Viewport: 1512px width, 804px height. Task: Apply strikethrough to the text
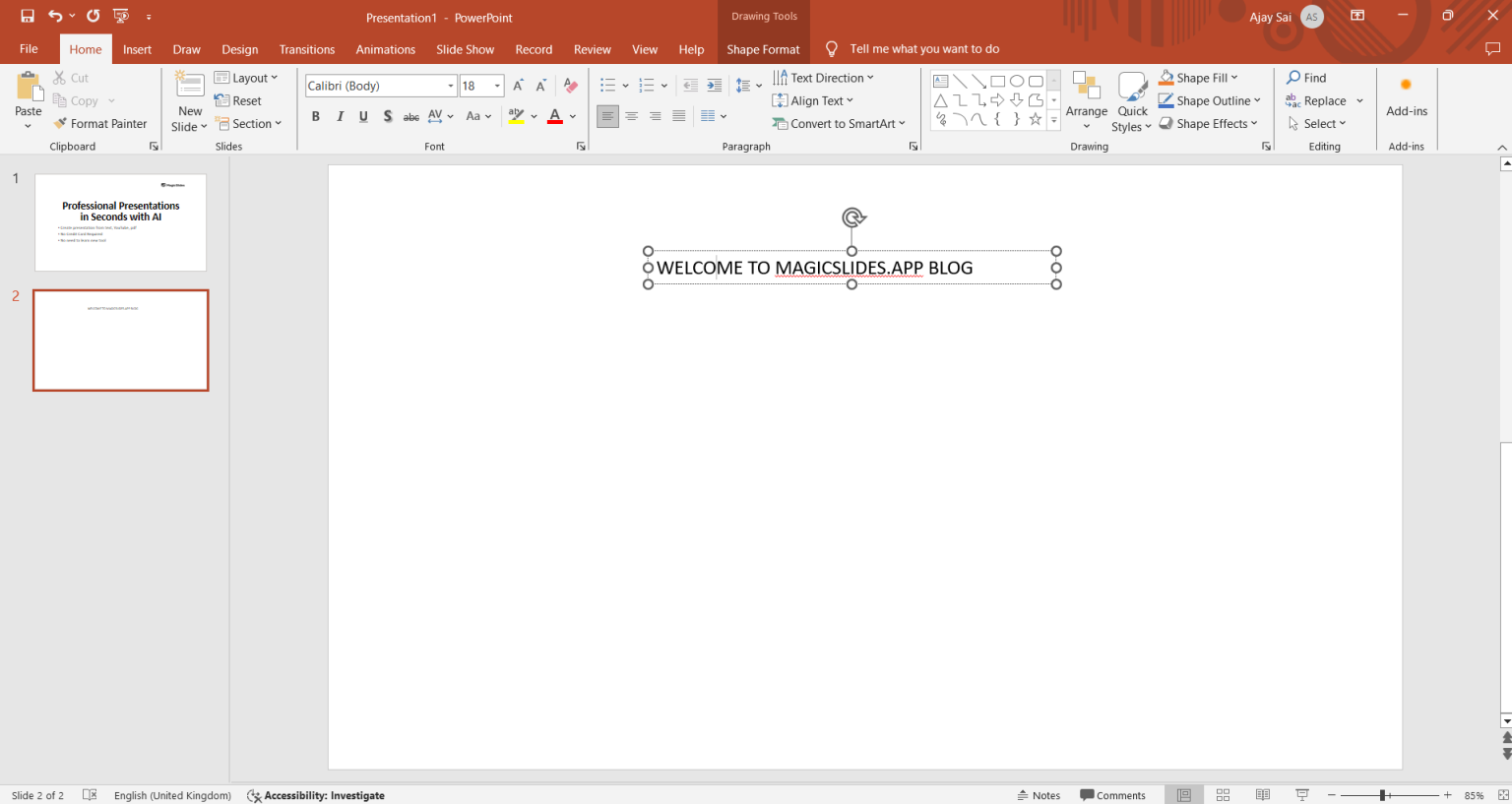tap(411, 116)
